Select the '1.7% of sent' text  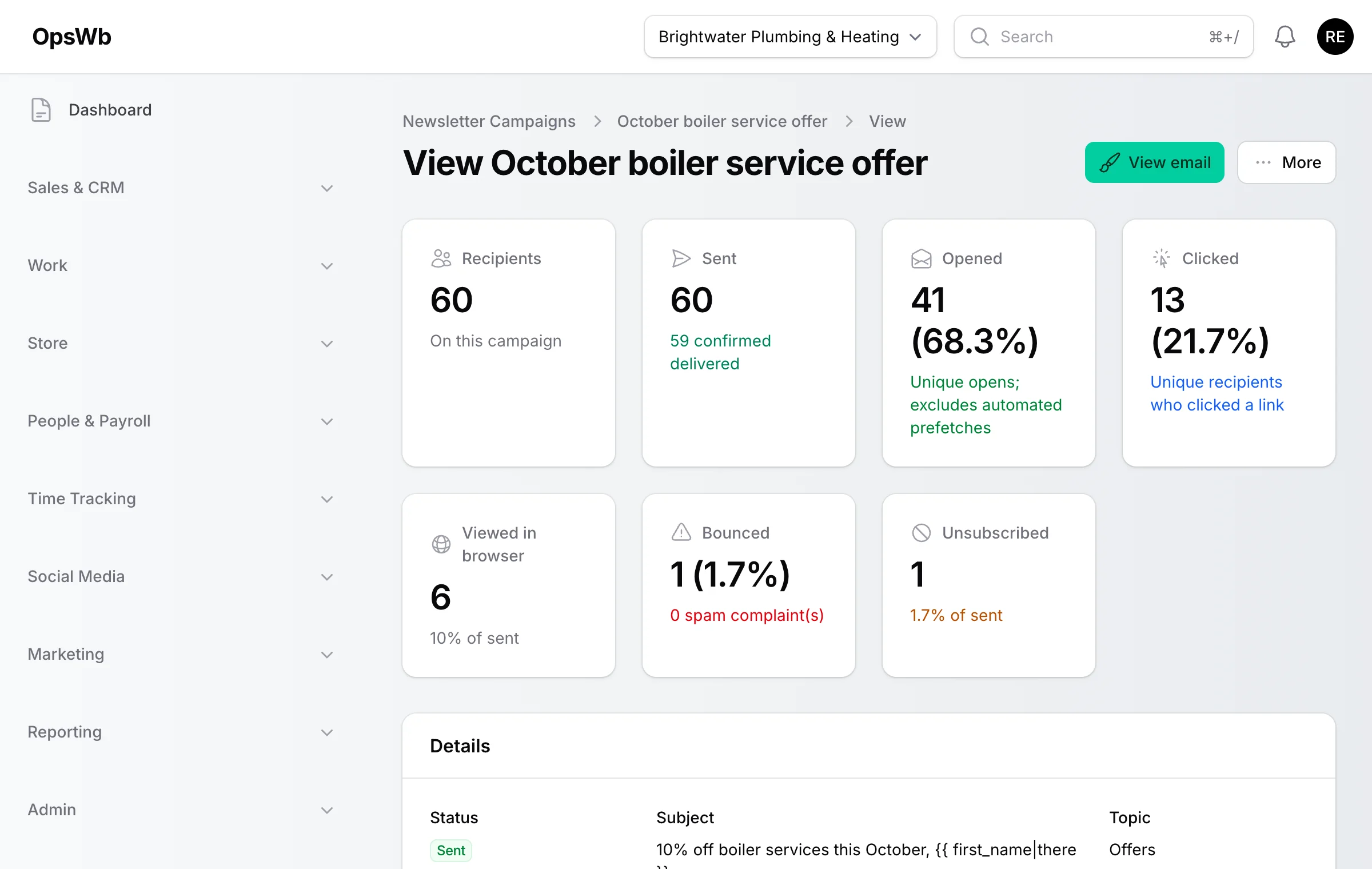click(956, 615)
